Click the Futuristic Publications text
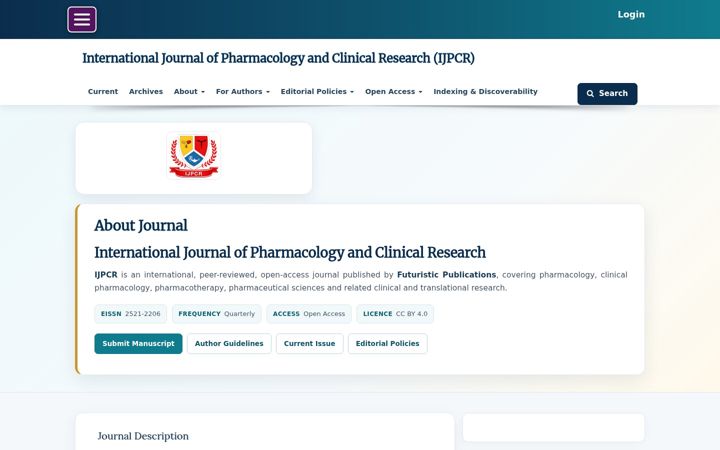This screenshot has width=720, height=450. pos(446,275)
